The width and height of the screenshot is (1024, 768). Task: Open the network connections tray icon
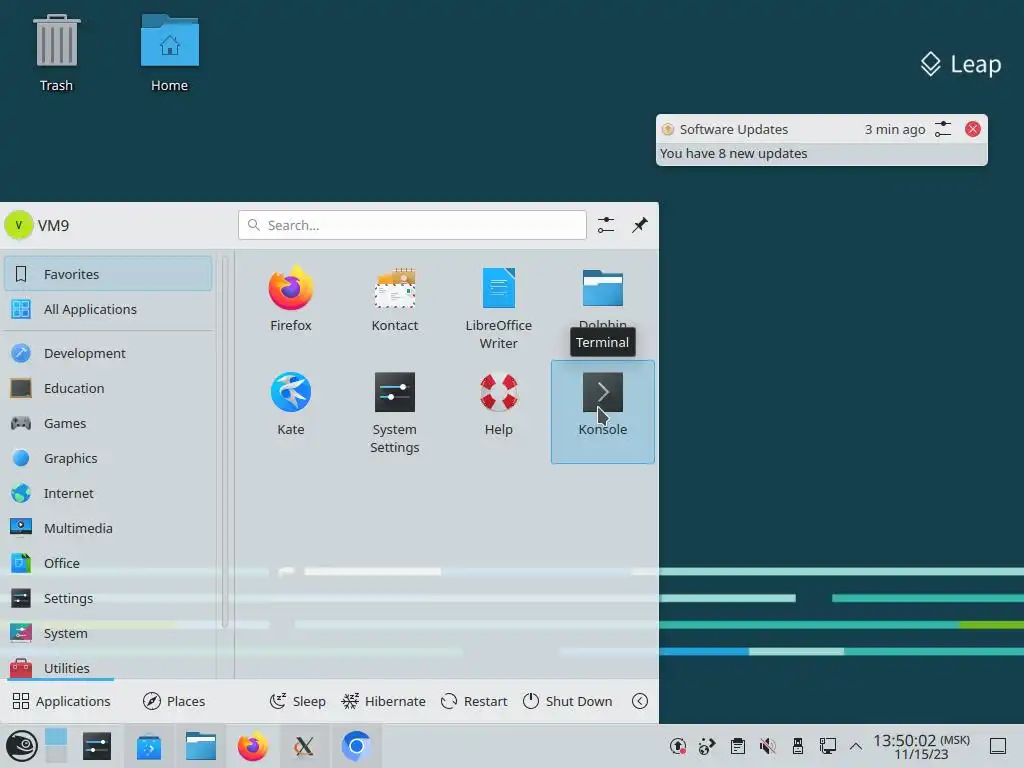point(827,746)
